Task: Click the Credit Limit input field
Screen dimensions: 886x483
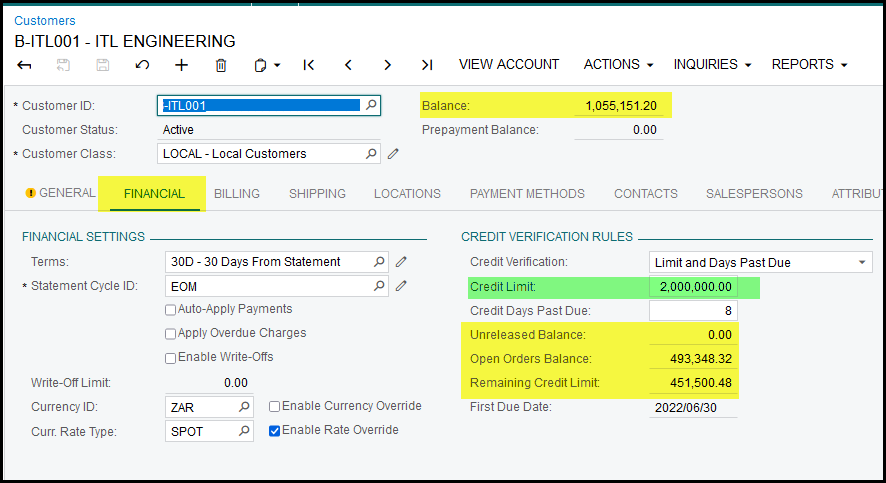Action: [693, 287]
